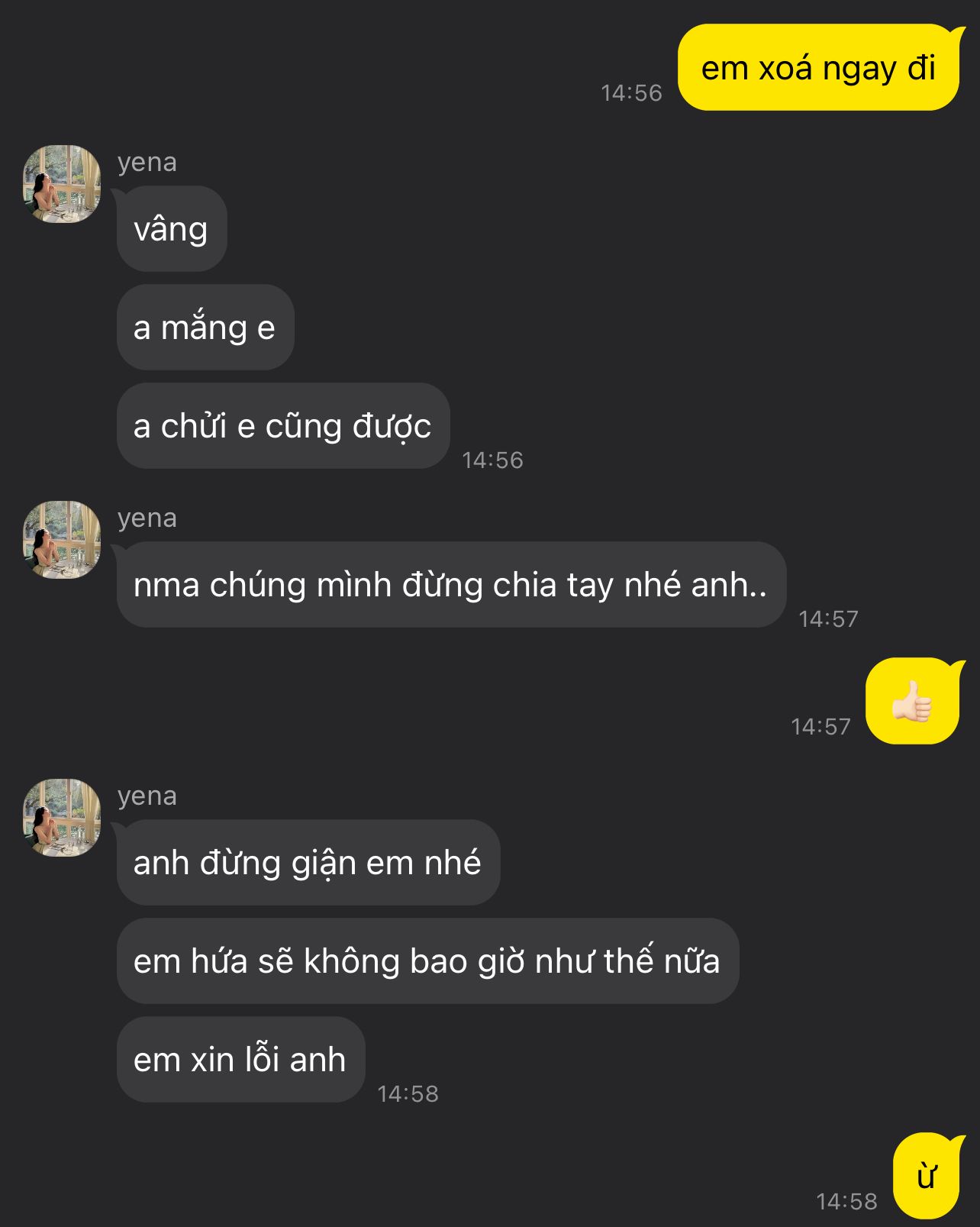This screenshot has height=1227, width=980.
Task: Tap the 'a mắng e' message
Action: coord(205,327)
